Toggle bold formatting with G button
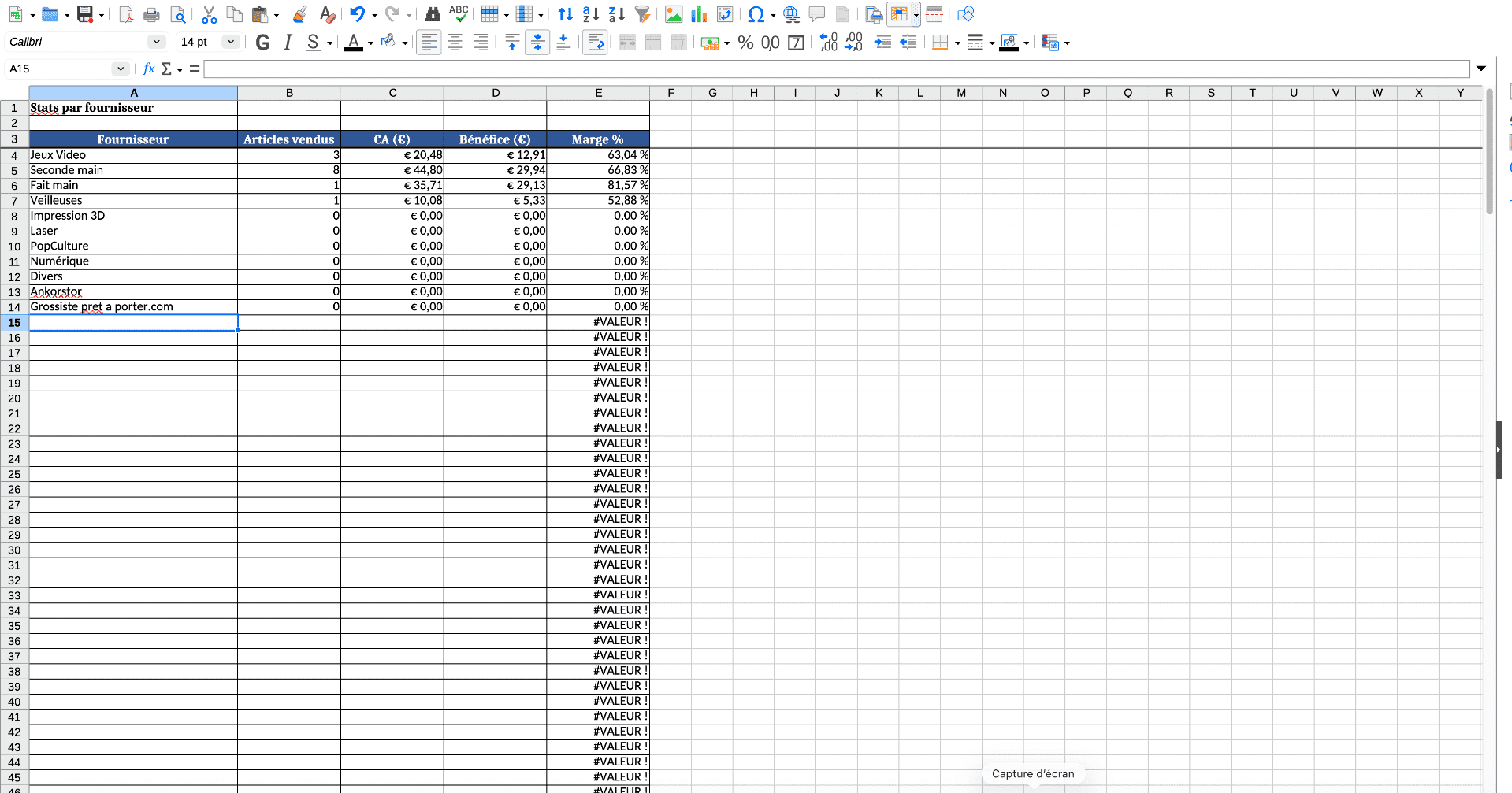This screenshot has width=1512, height=793. coord(263,43)
